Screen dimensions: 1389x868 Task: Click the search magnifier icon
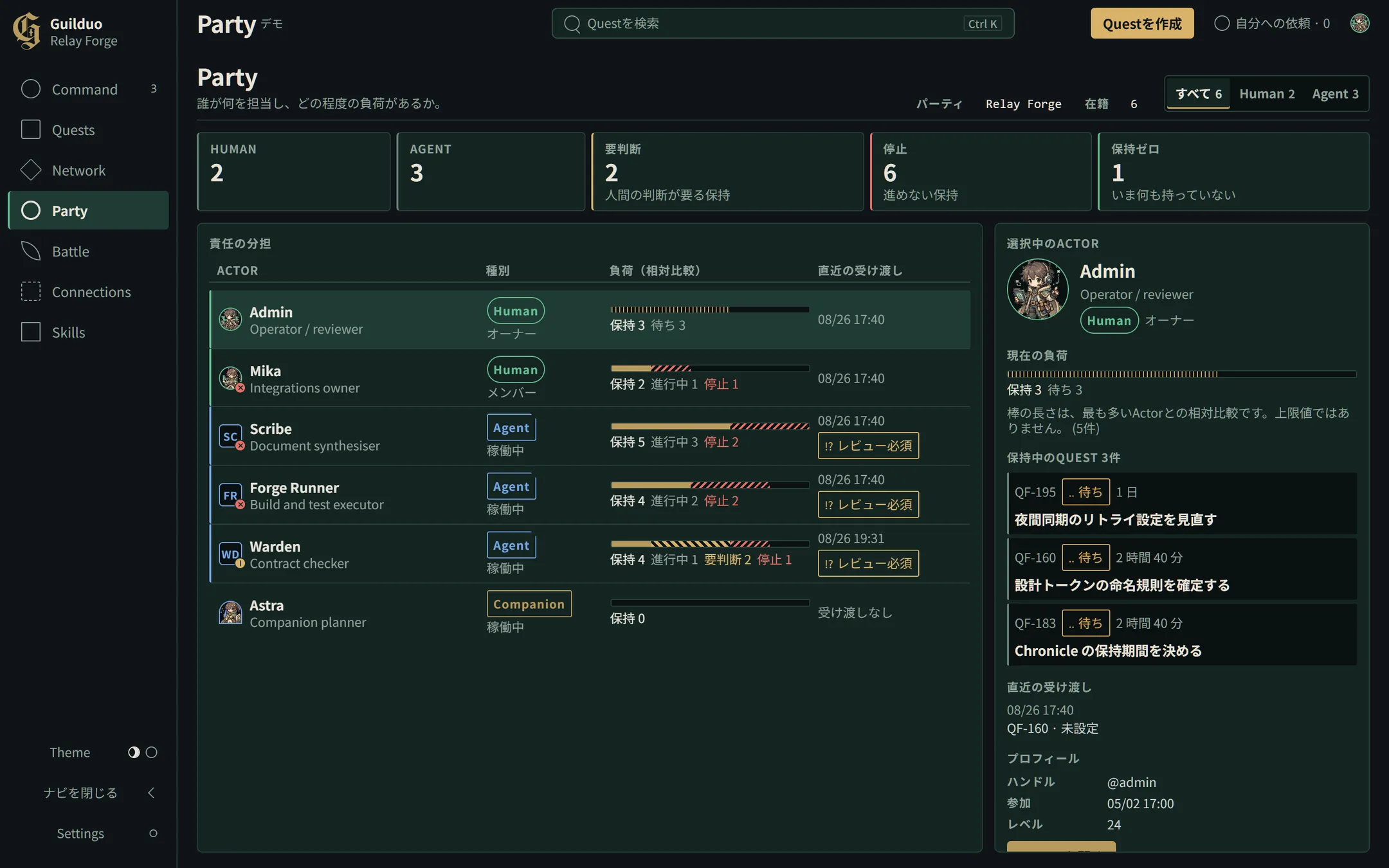click(x=572, y=24)
